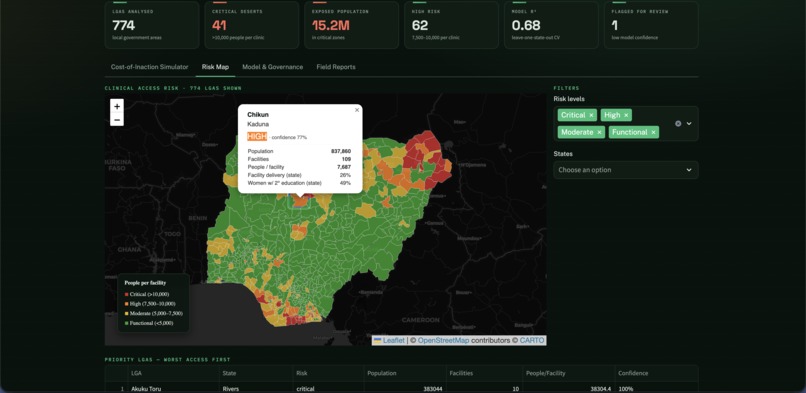This screenshot has height=393, width=806.
Task: Click the Chikun title in popup
Action: tap(258, 115)
